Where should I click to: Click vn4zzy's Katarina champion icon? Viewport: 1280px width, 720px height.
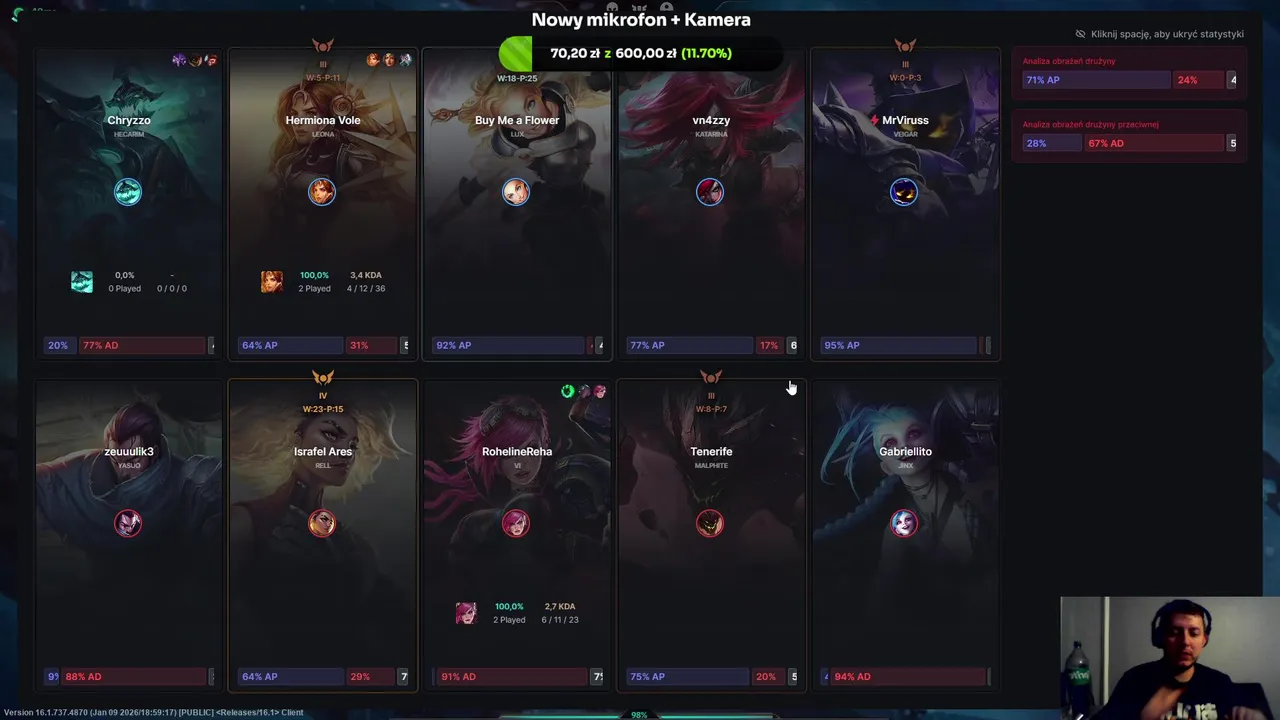pyautogui.click(x=710, y=192)
